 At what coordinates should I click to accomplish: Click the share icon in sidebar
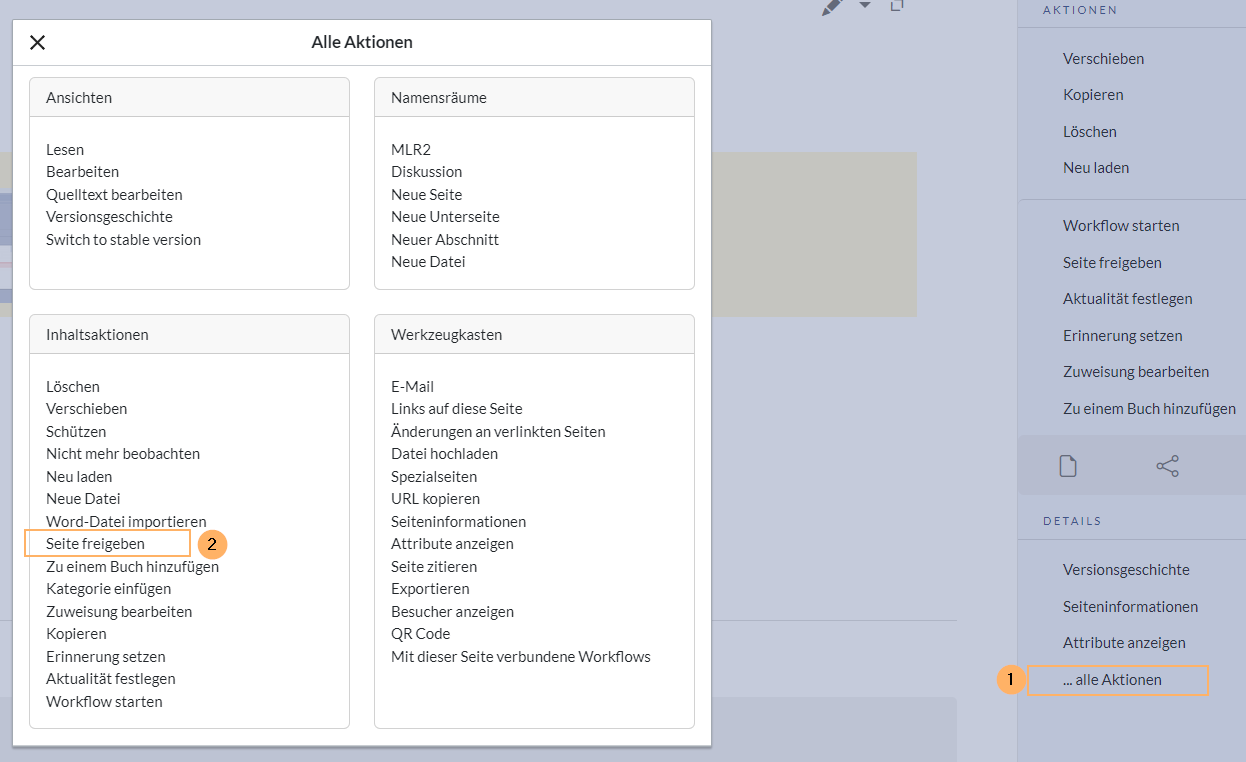click(1167, 466)
